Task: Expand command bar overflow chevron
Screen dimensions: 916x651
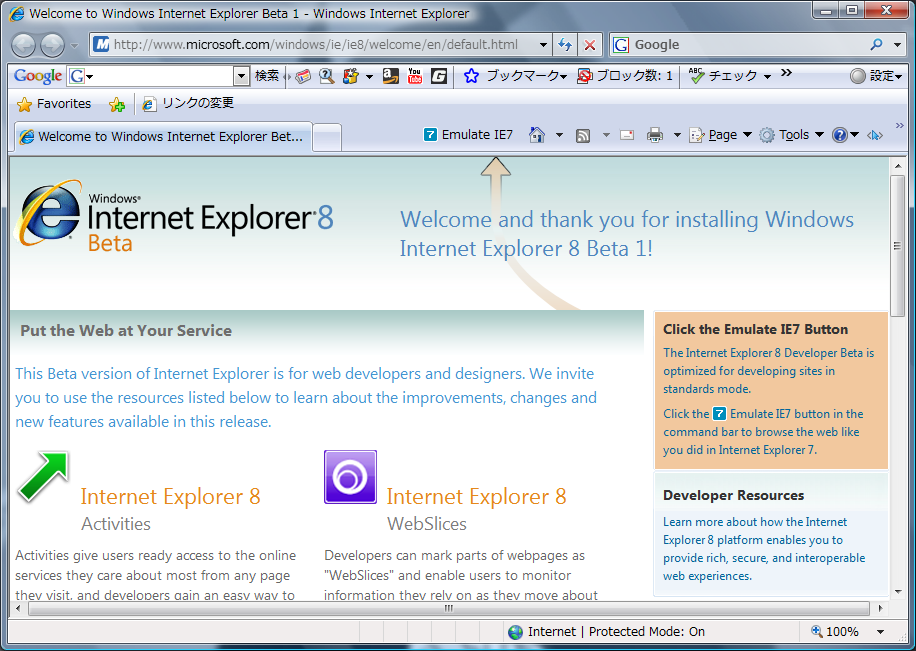Action: [x=899, y=126]
